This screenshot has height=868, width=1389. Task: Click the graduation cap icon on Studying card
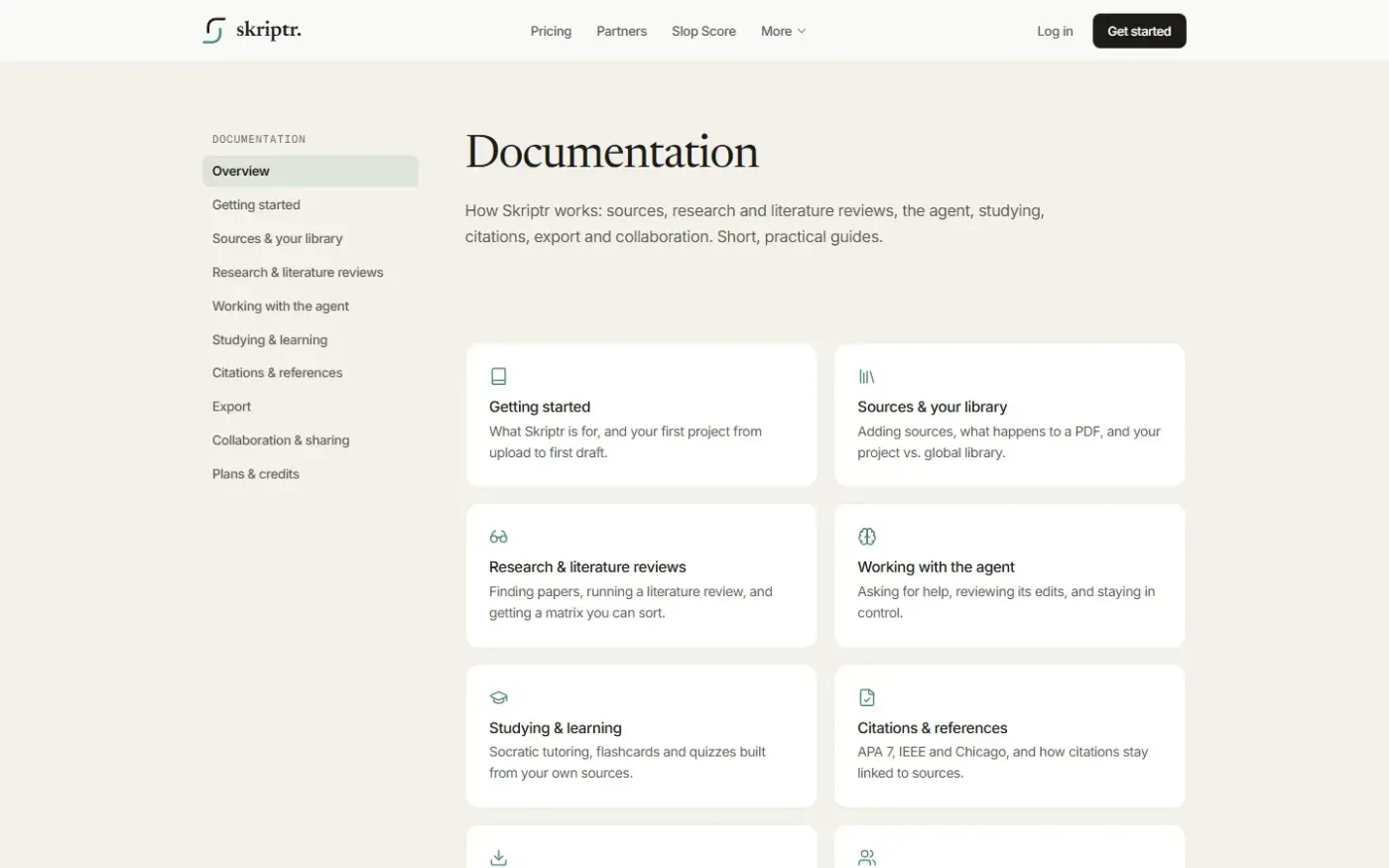pyautogui.click(x=498, y=697)
